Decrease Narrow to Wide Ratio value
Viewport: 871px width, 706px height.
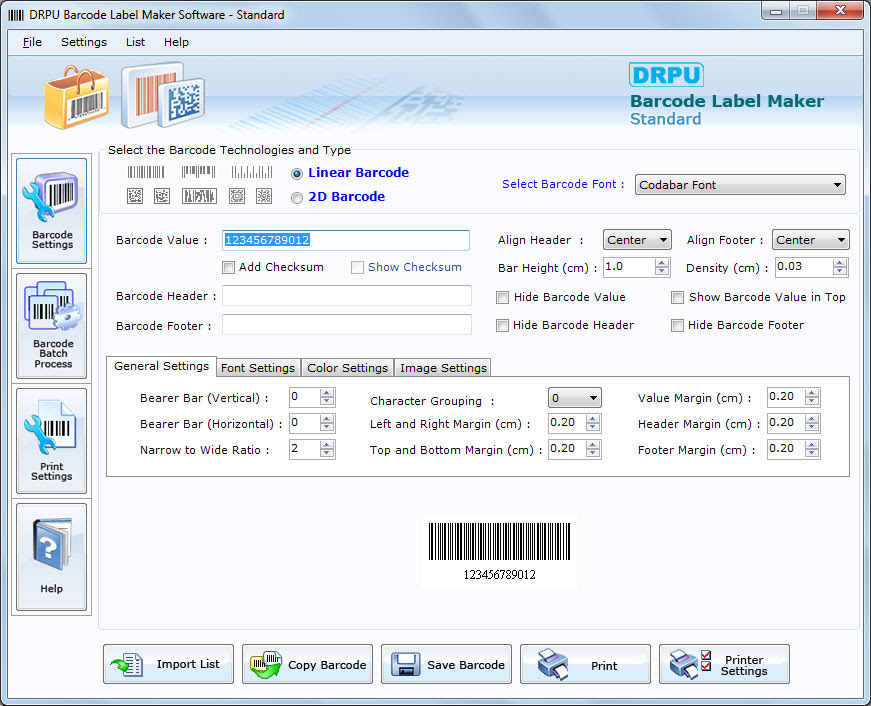tap(327, 453)
